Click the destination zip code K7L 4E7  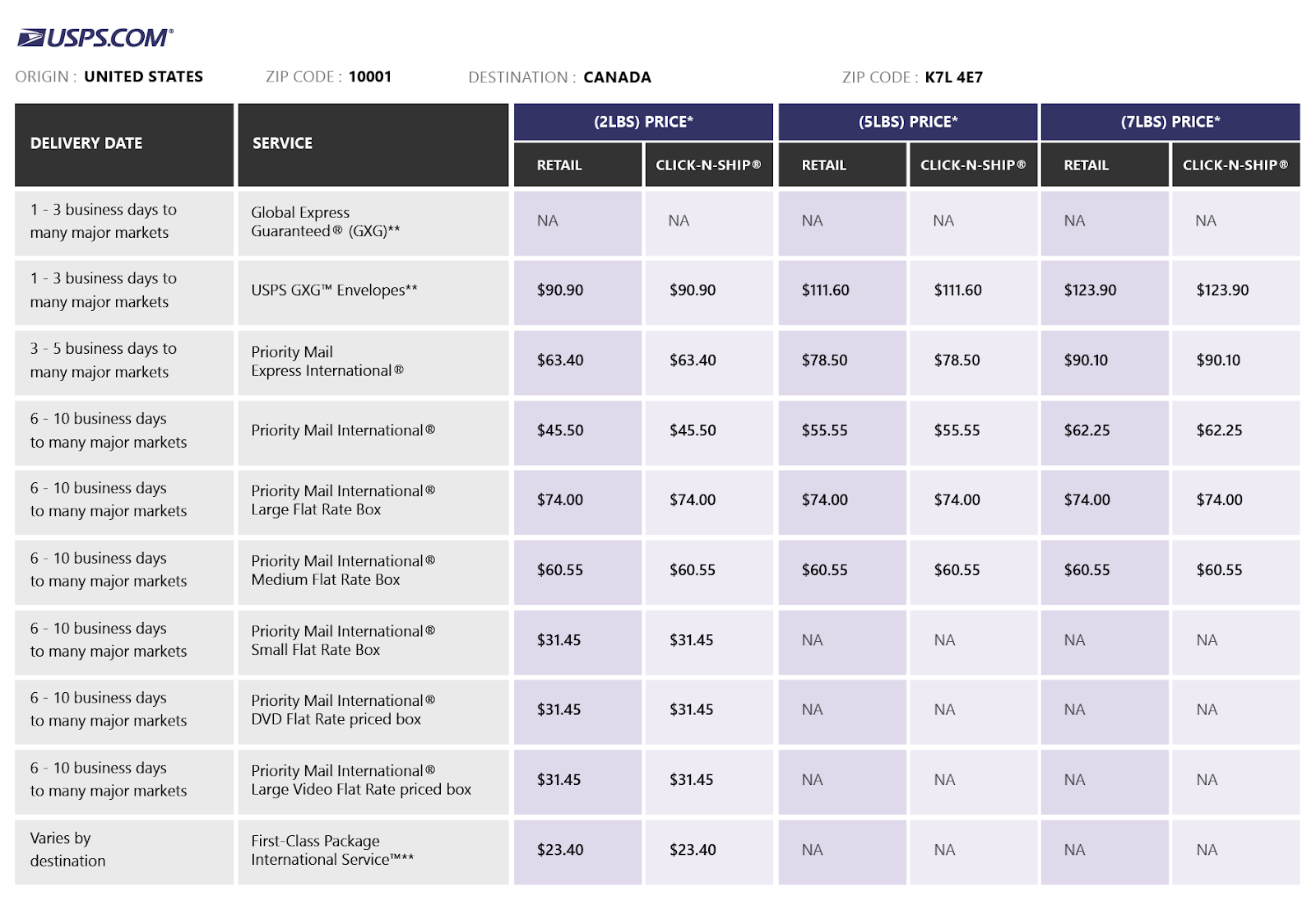click(953, 77)
